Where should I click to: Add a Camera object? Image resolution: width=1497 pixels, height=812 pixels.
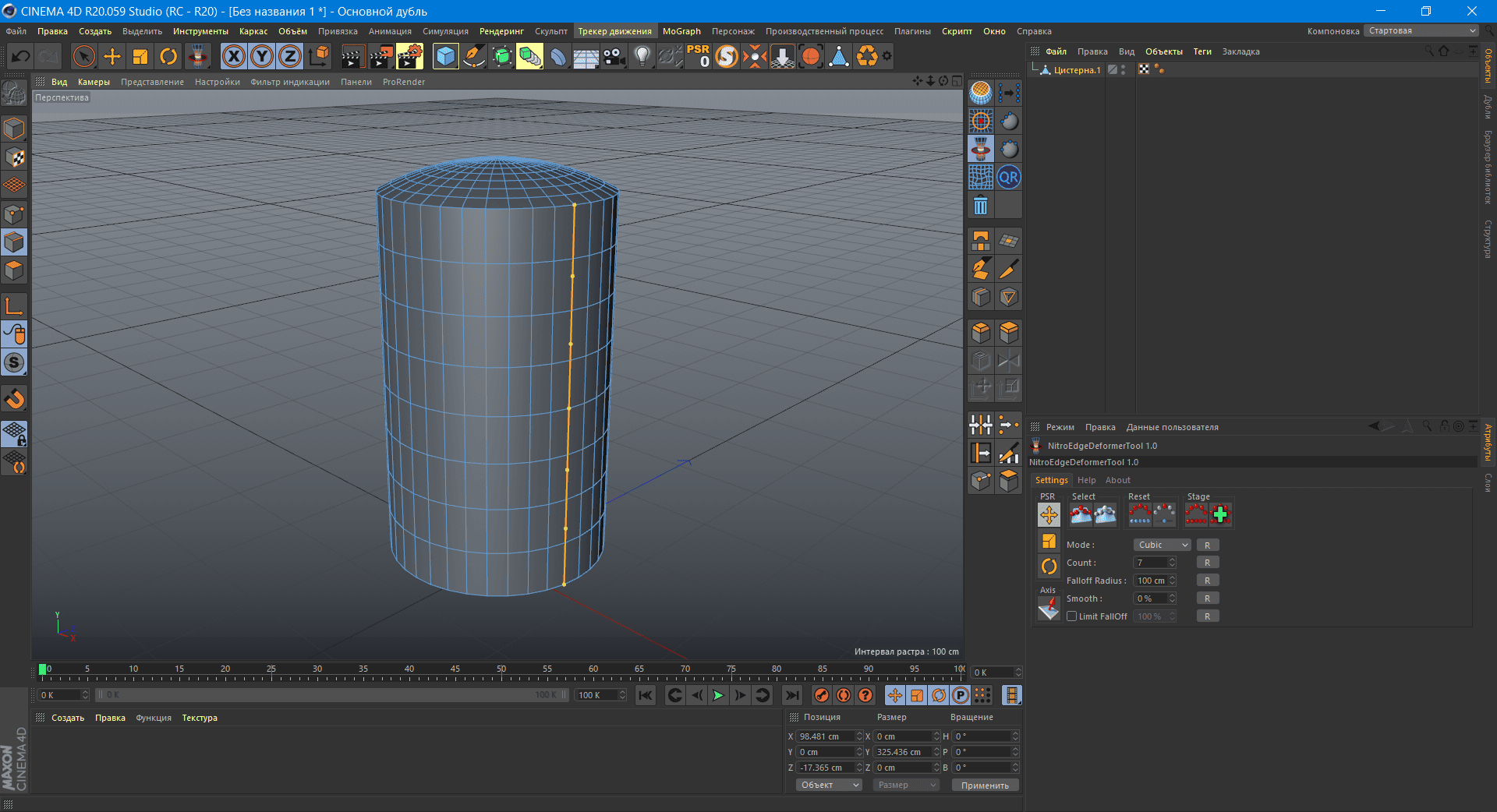614,56
